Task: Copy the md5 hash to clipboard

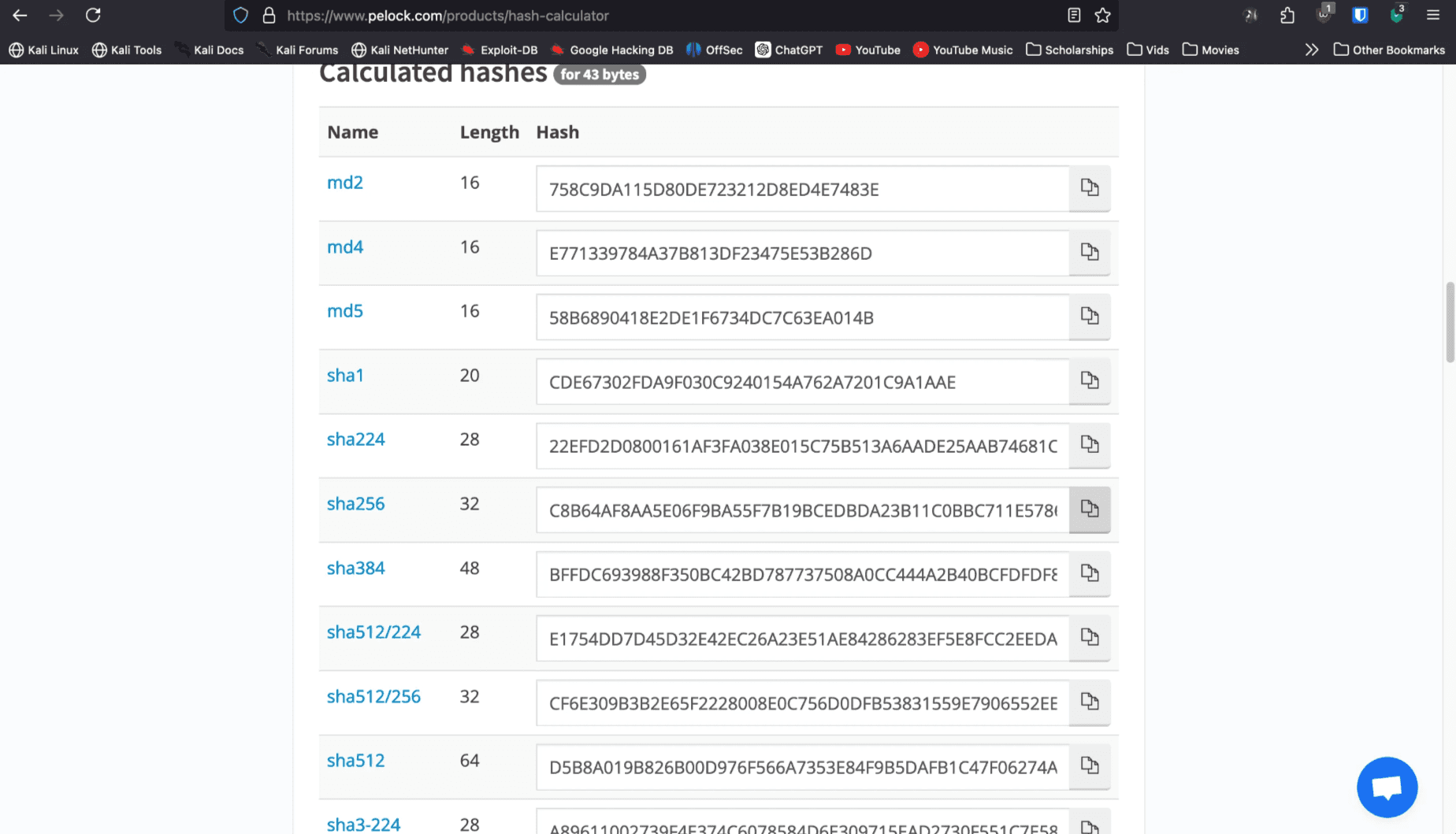Action: point(1090,317)
